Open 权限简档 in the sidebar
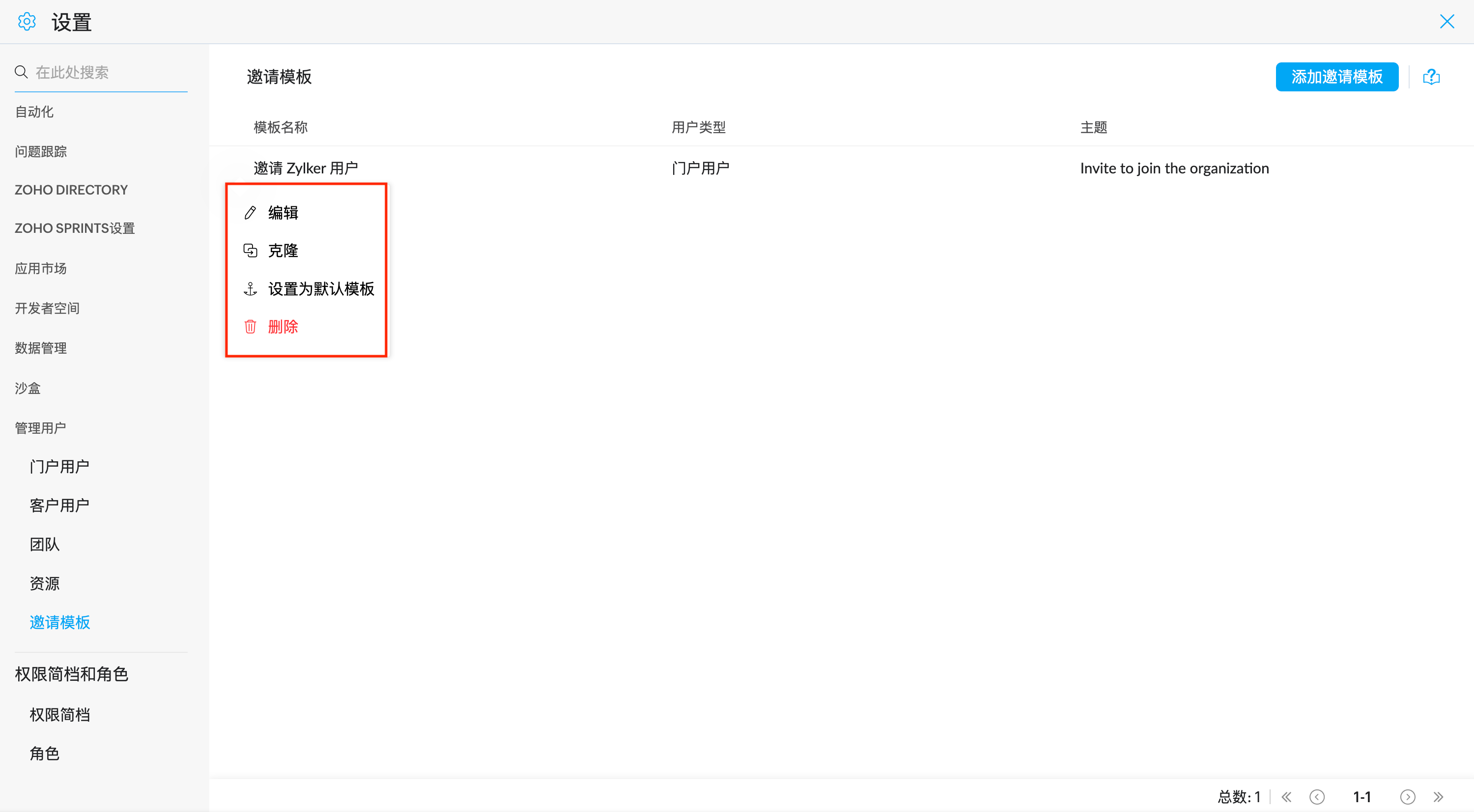Screen dimensions: 1474x812 point(59,715)
